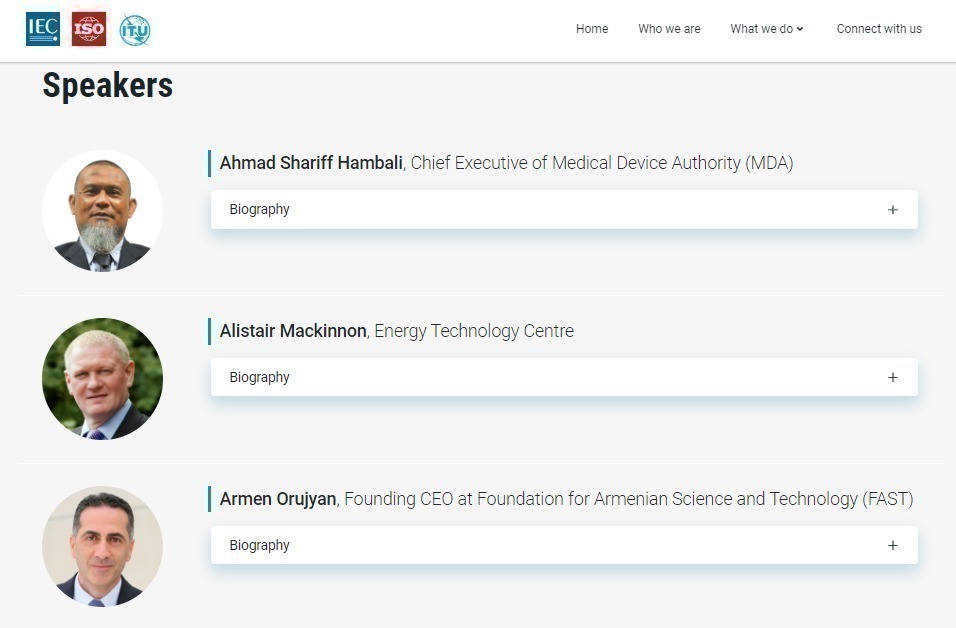Click Armen Orujyan's portrait photo

pyautogui.click(x=102, y=547)
